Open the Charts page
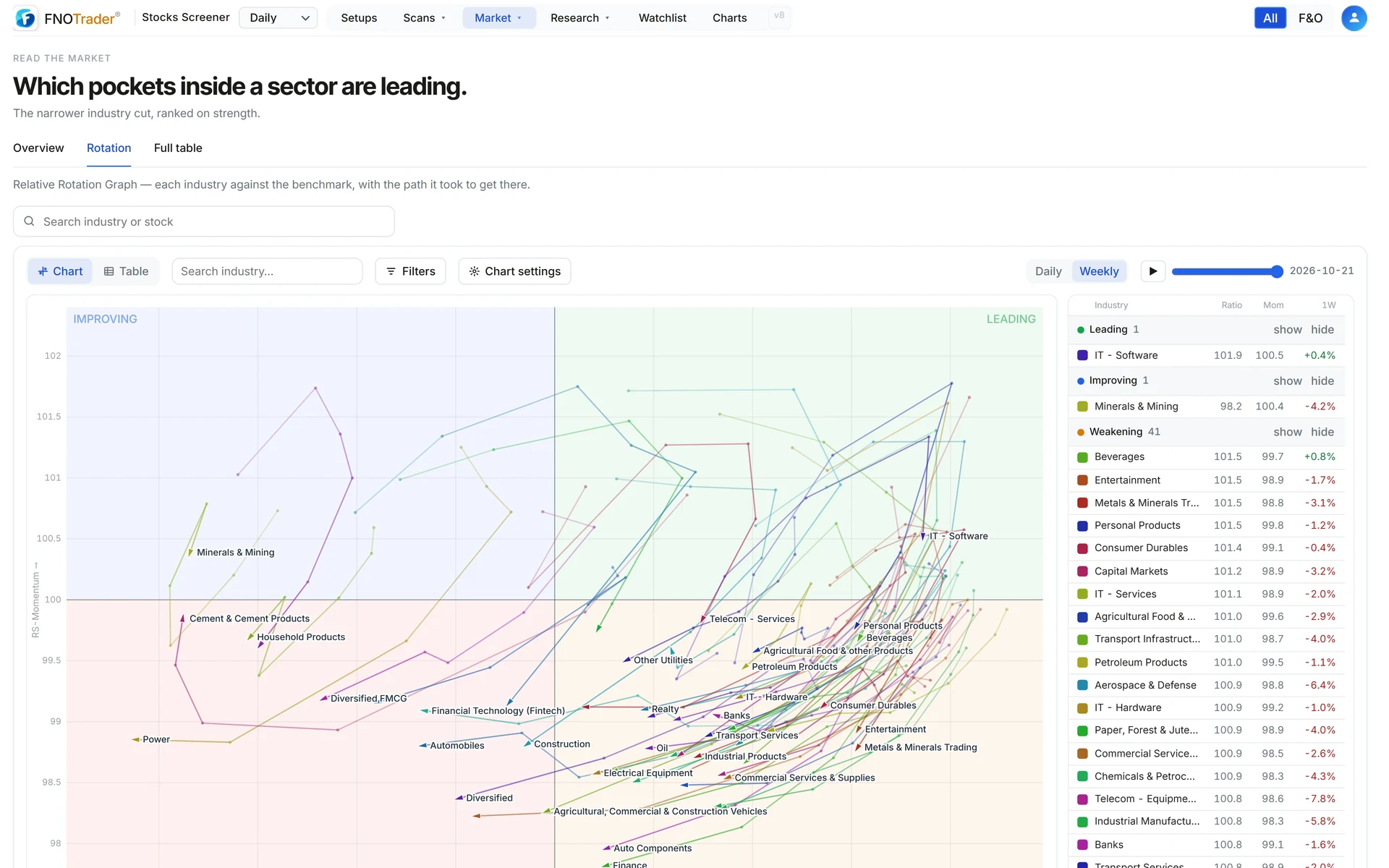 tap(729, 18)
